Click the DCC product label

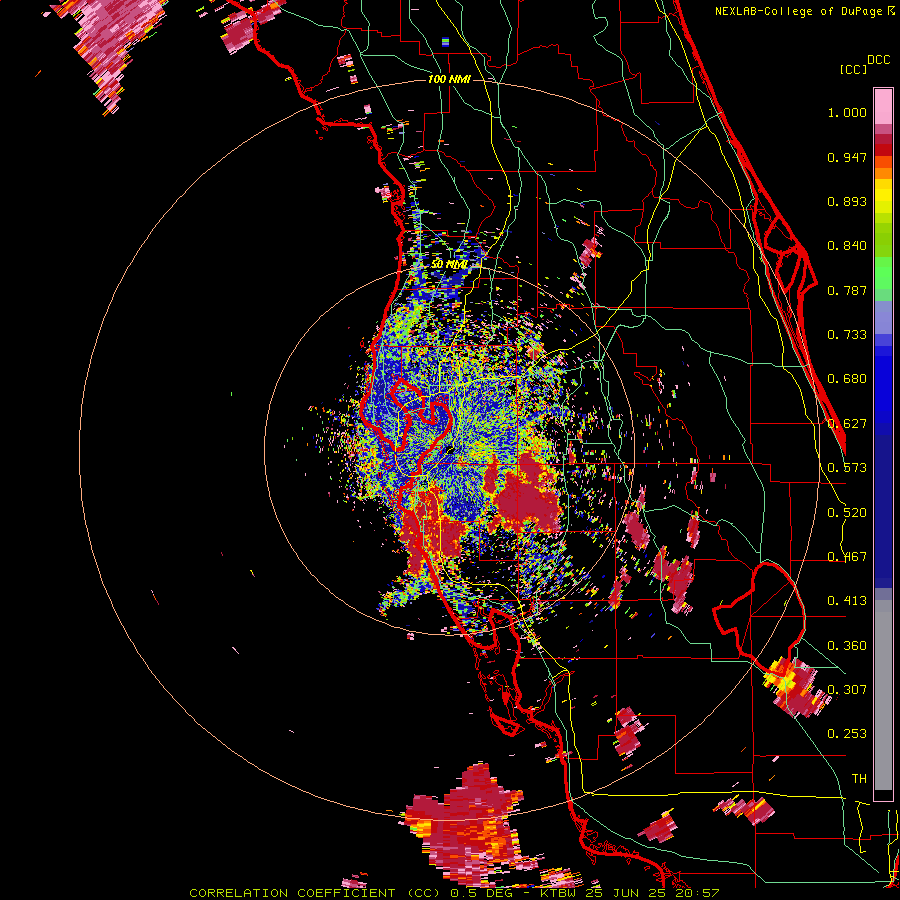[x=879, y=60]
